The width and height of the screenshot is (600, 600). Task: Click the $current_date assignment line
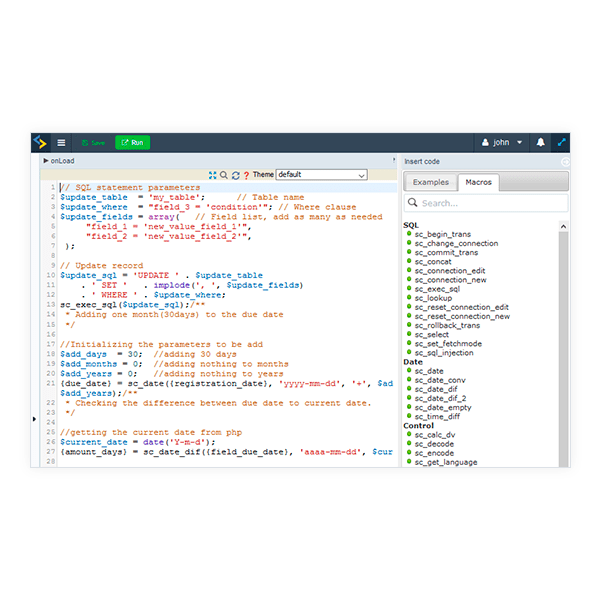pos(137,442)
